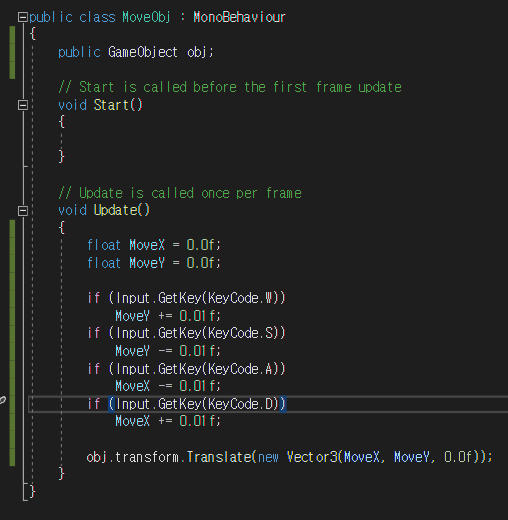
Task: Place cursor on MonoBehaviour class name
Action: (239, 17)
